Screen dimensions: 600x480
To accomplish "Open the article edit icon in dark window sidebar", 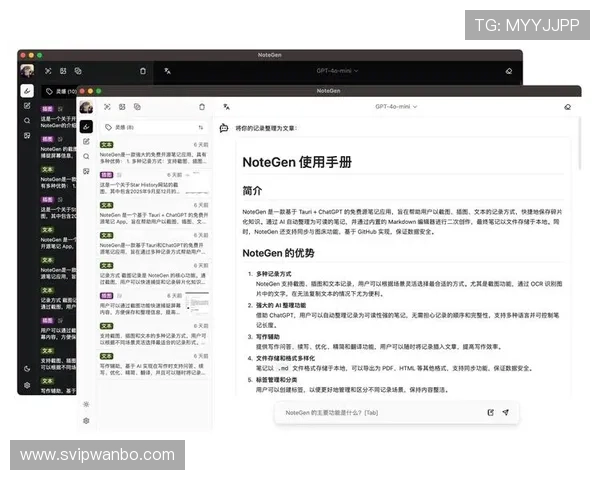I will 27,106.
